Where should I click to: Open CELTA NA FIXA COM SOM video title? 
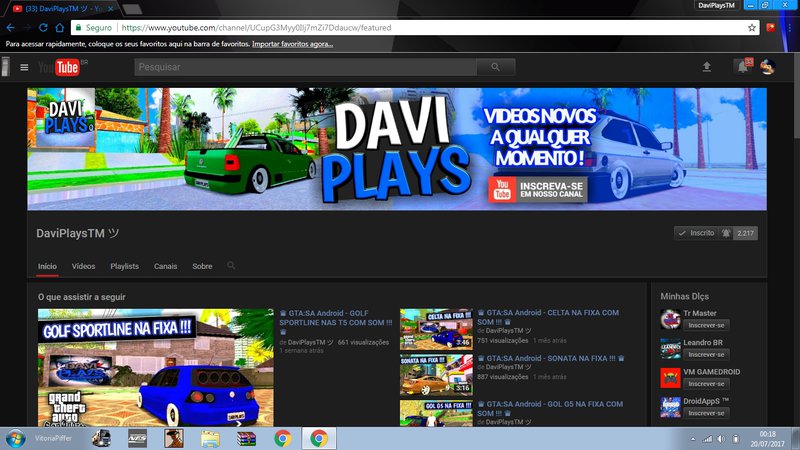coord(548,317)
